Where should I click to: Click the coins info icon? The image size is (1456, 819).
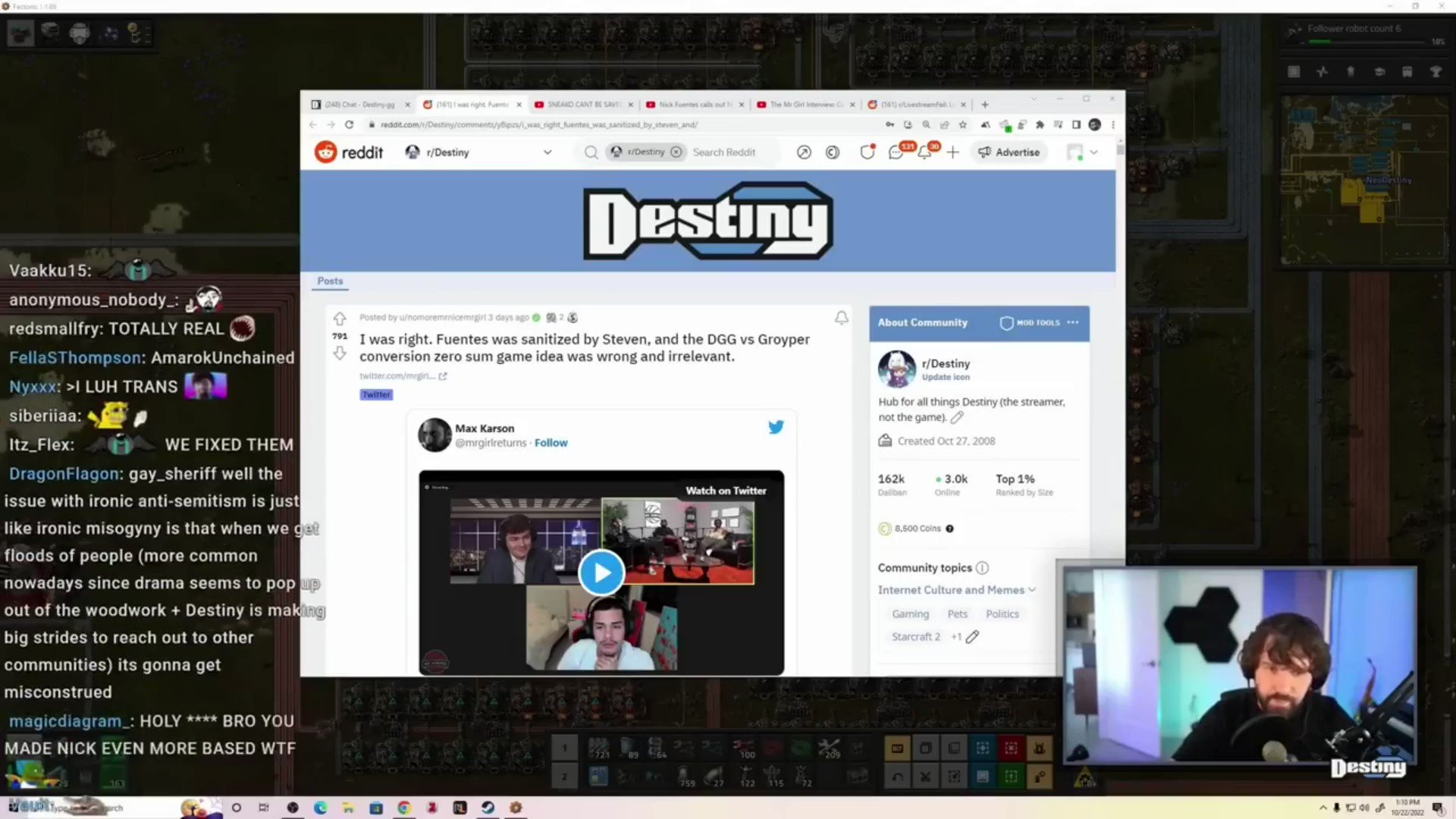(949, 529)
